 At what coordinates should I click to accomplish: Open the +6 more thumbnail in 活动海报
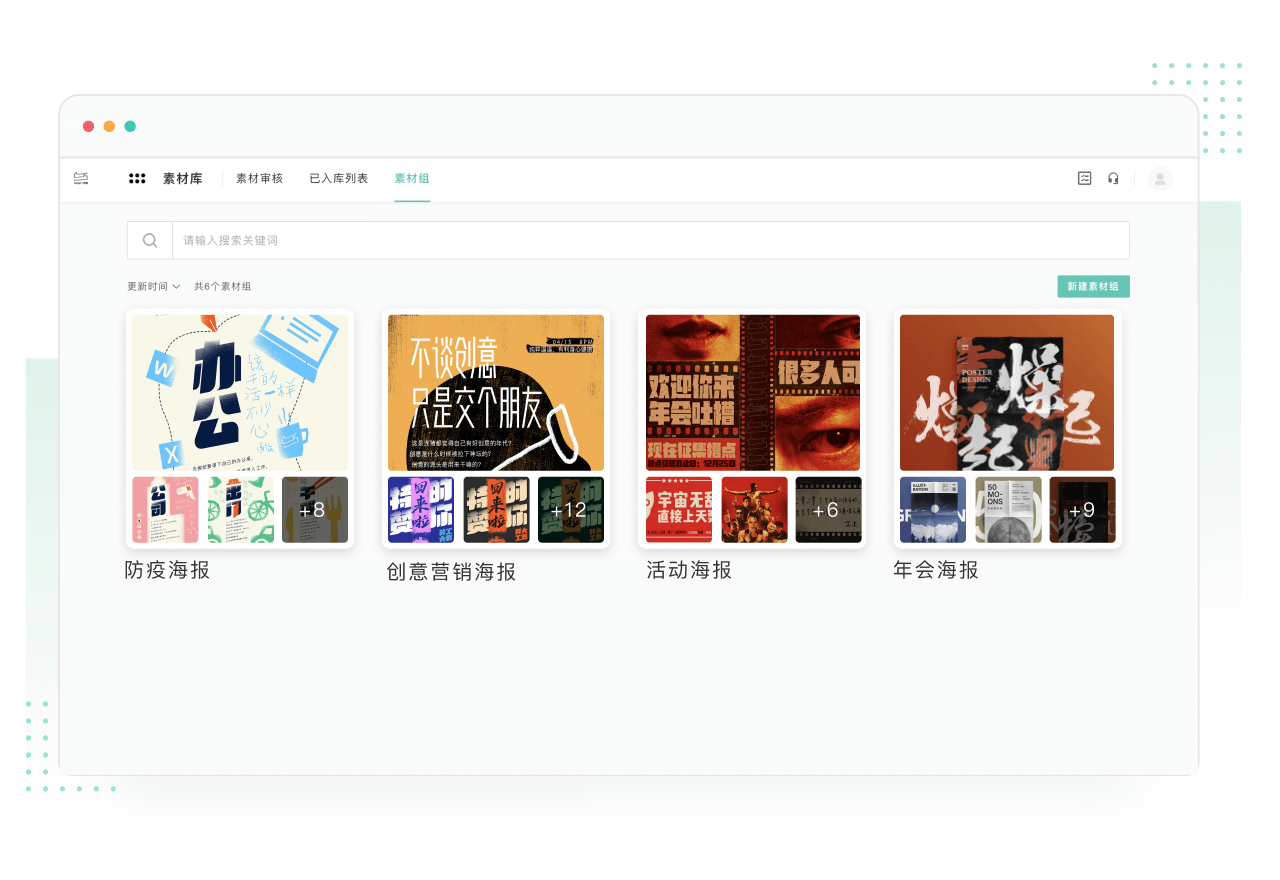(828, 510)
